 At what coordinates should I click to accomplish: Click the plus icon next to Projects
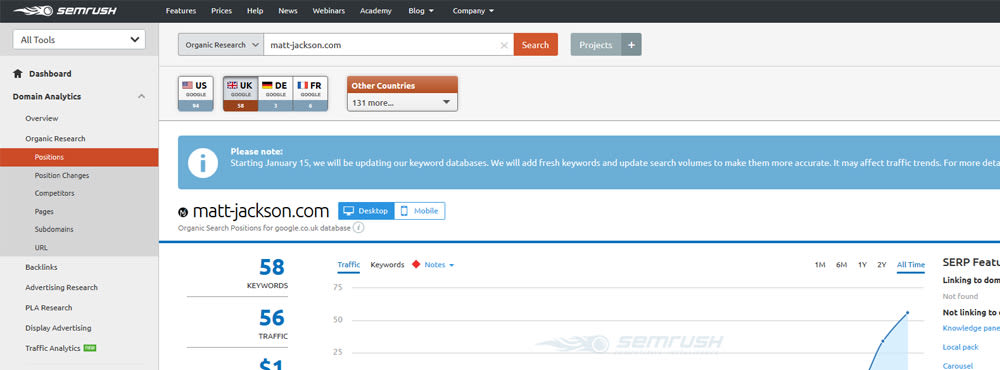pos(631,45)
